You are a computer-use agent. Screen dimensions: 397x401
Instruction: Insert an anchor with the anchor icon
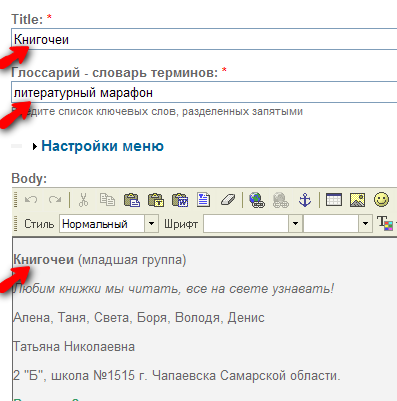tap(305, 200)
